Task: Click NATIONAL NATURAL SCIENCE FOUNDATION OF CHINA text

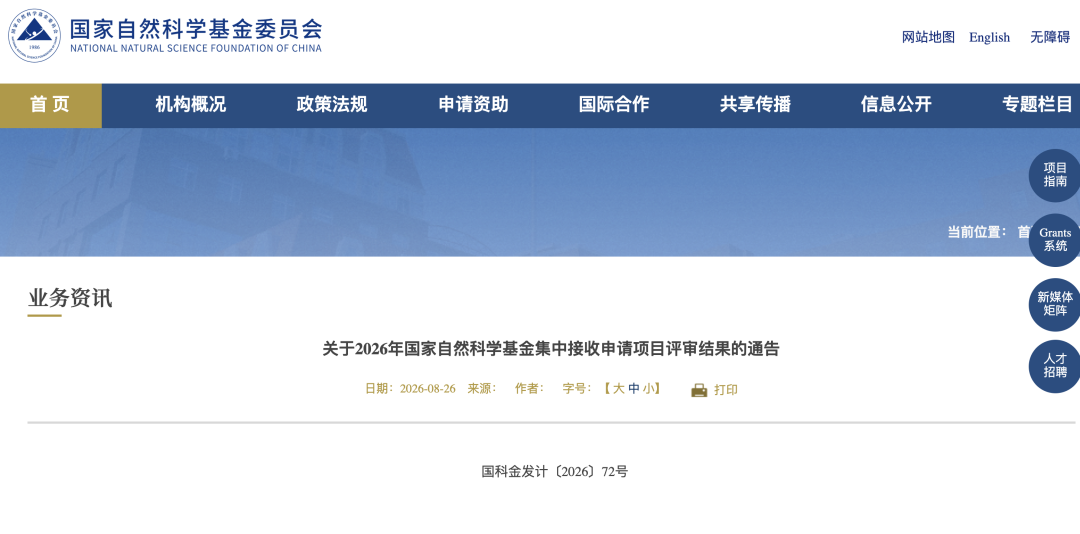Action: [196, 49]
